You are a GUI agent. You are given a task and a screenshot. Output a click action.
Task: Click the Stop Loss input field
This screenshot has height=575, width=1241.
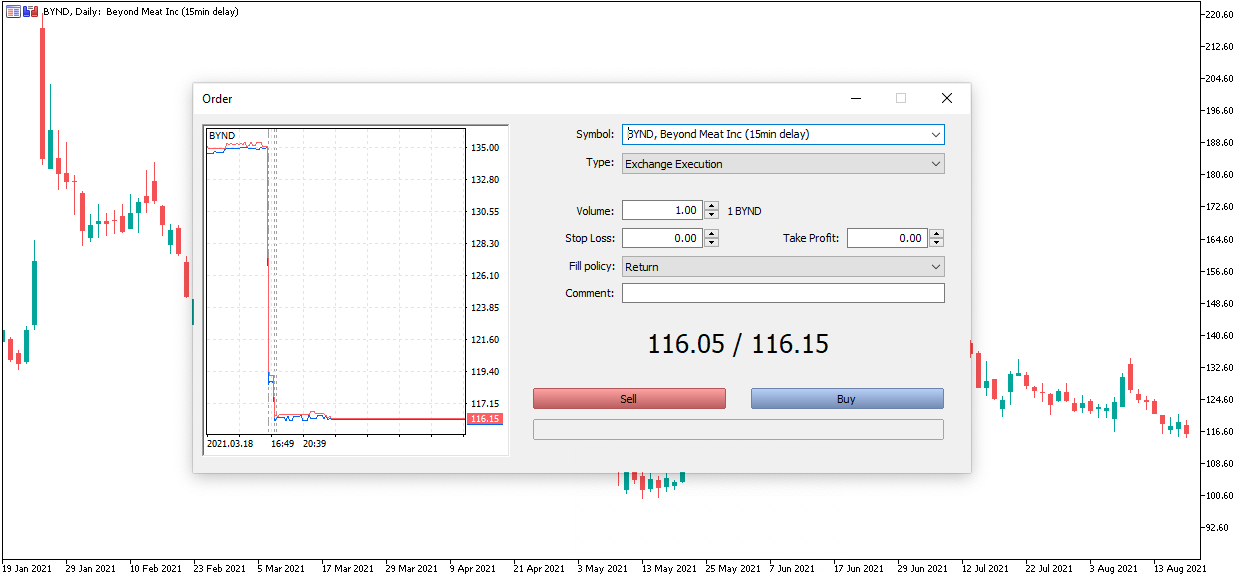(662, 238)
